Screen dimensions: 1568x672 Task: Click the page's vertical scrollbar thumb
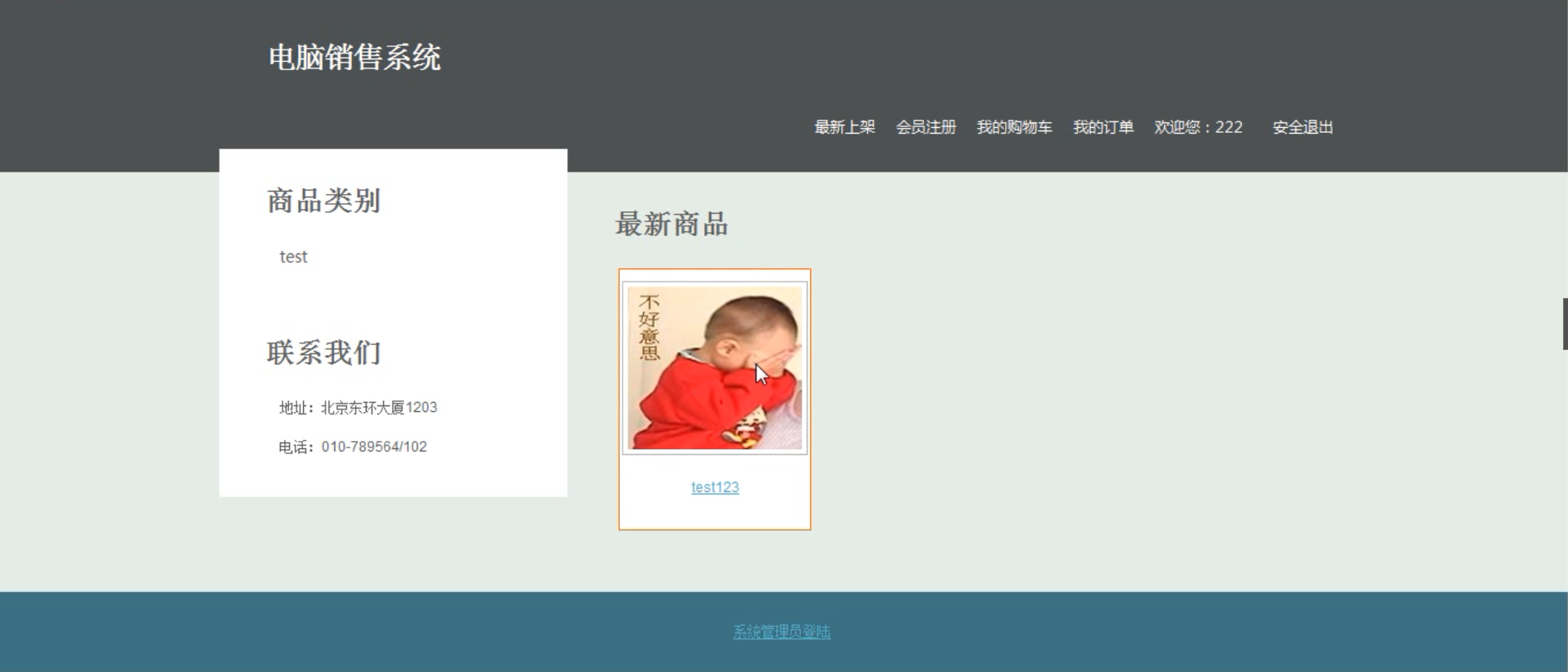point(1565,324)
